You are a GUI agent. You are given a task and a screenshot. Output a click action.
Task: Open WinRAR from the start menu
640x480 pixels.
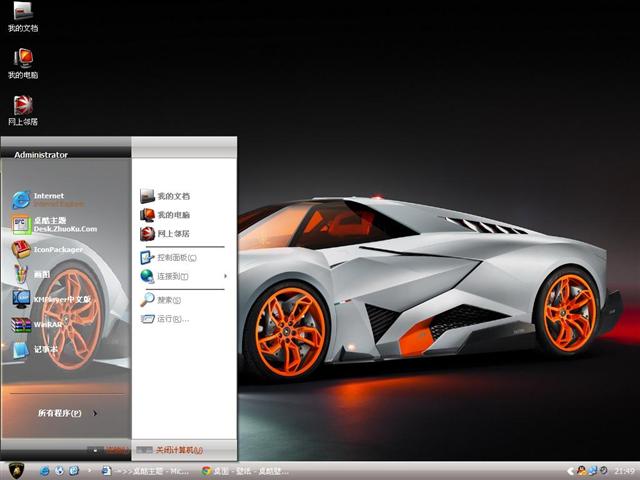coord(38,324)
